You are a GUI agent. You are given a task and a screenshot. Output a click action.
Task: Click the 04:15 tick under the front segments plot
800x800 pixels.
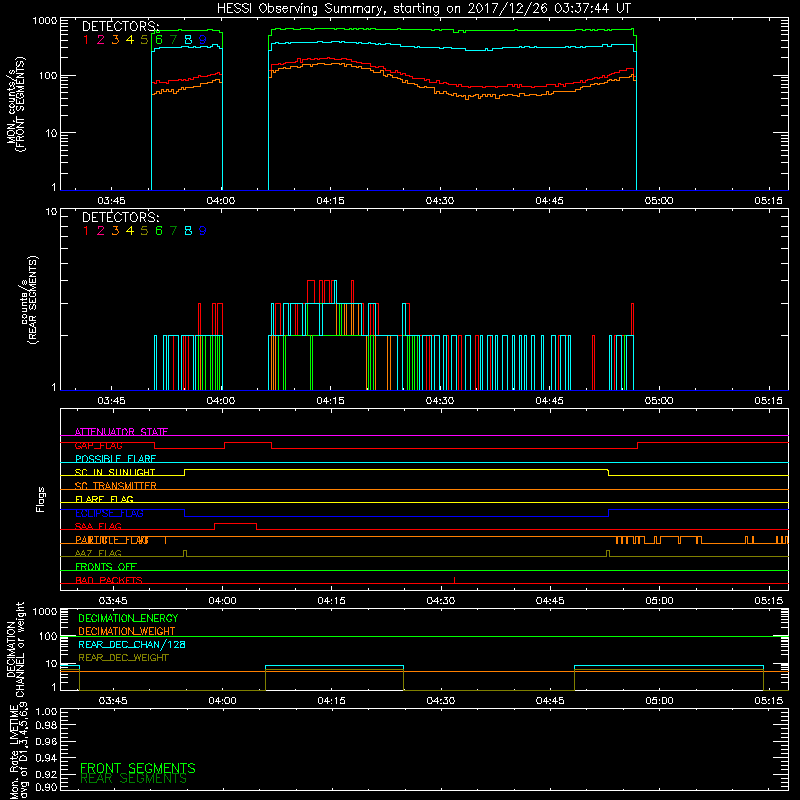[x=330, y=201]
